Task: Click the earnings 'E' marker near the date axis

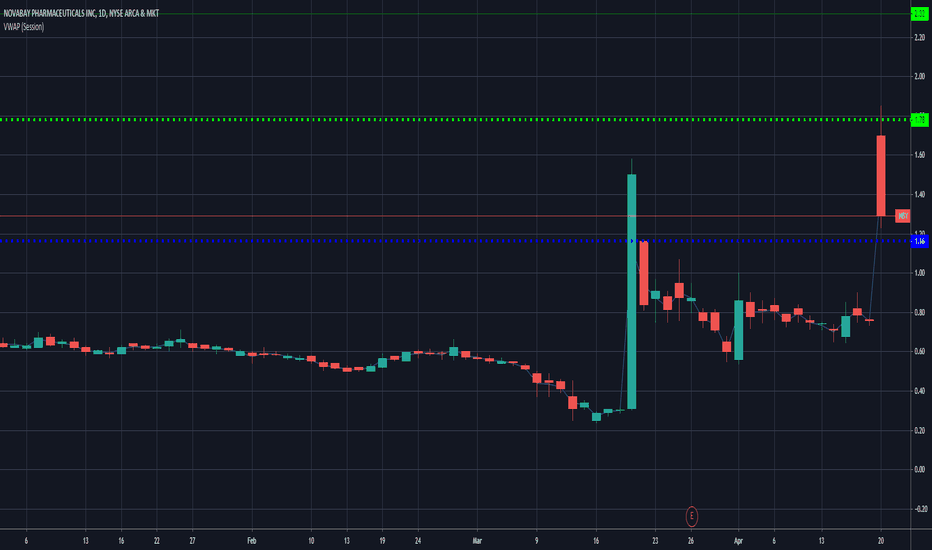Action: tap(691, 516)
